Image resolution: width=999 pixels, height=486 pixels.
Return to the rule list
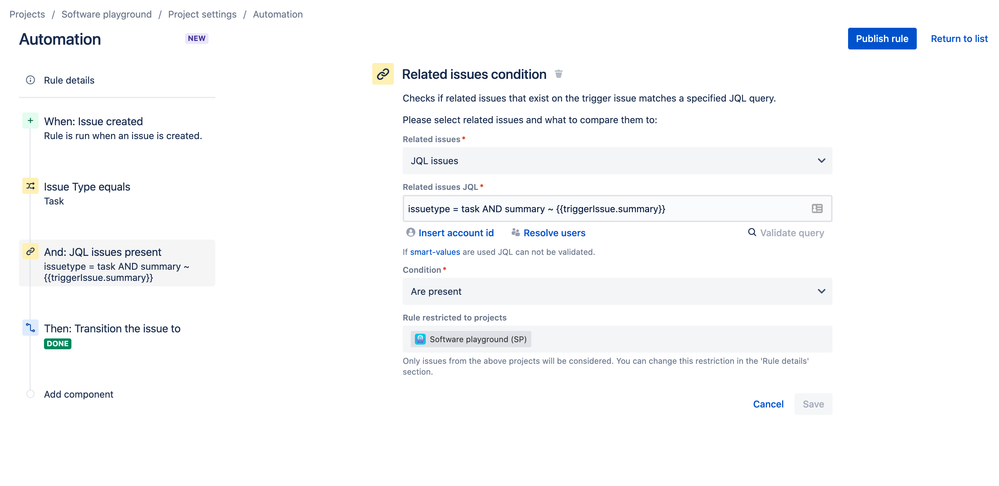point(959,39)
